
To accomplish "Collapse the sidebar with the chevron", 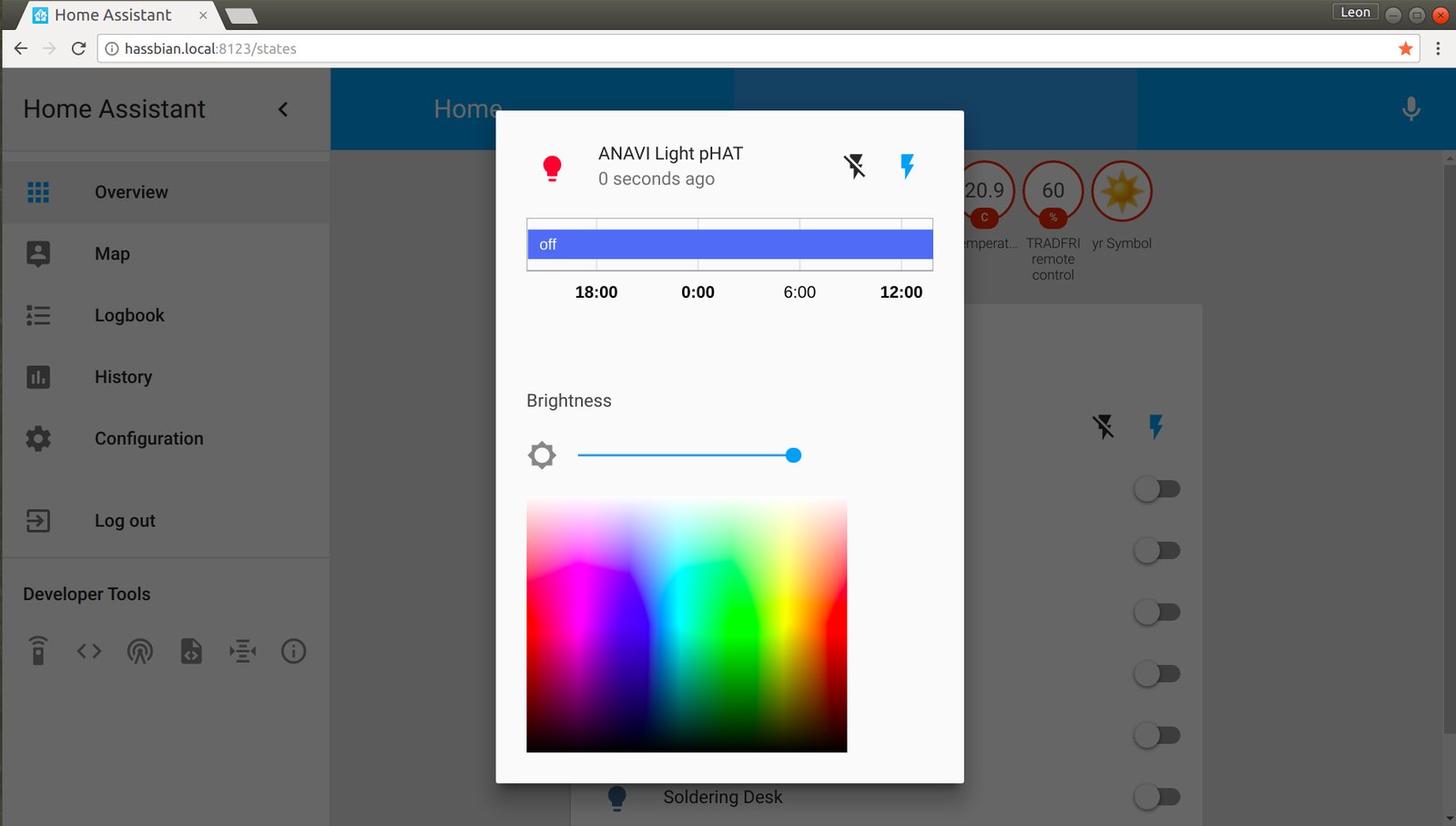I will click(283, 109).
